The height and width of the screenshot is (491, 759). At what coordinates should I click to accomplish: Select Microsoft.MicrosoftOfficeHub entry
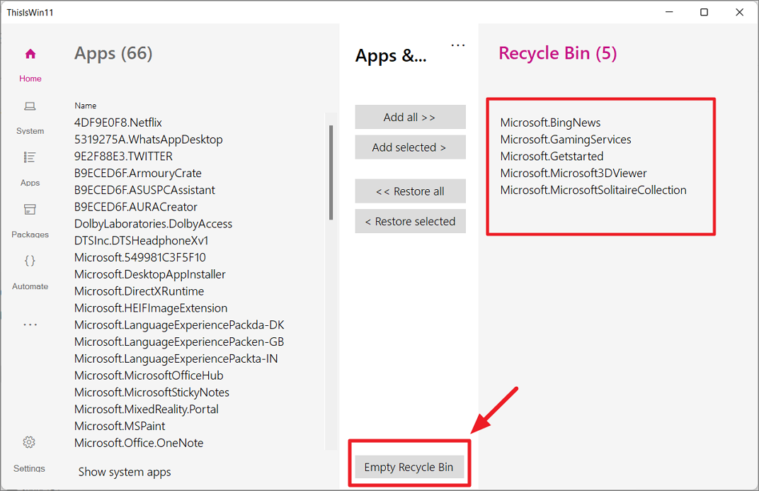[x=149, y=376]
